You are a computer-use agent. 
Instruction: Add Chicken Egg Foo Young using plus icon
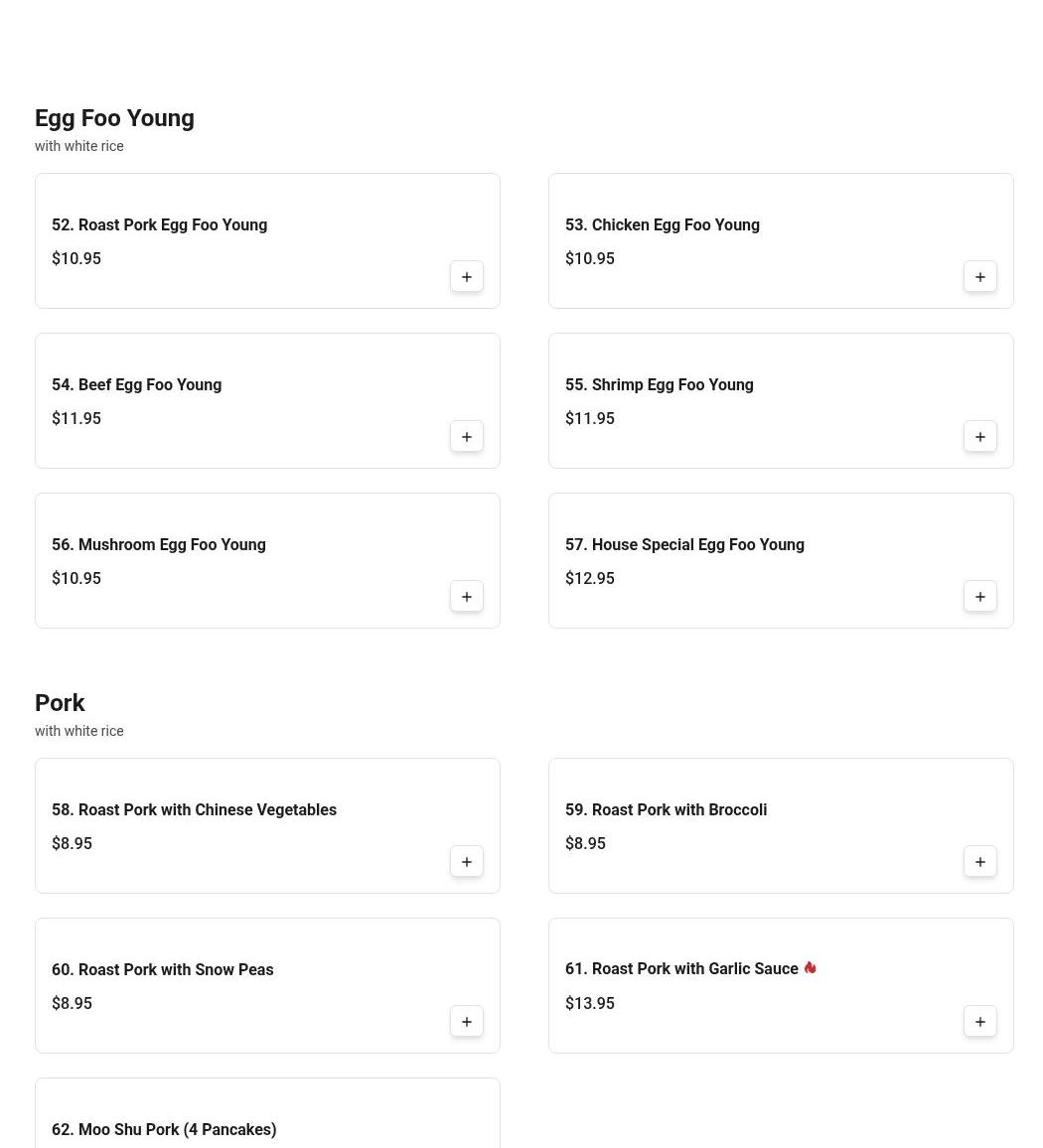(x=980, y=277)
